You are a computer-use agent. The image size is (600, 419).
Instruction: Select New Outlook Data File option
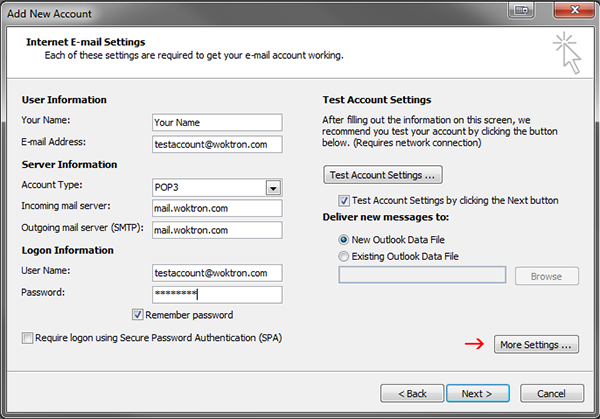[344, 240]
